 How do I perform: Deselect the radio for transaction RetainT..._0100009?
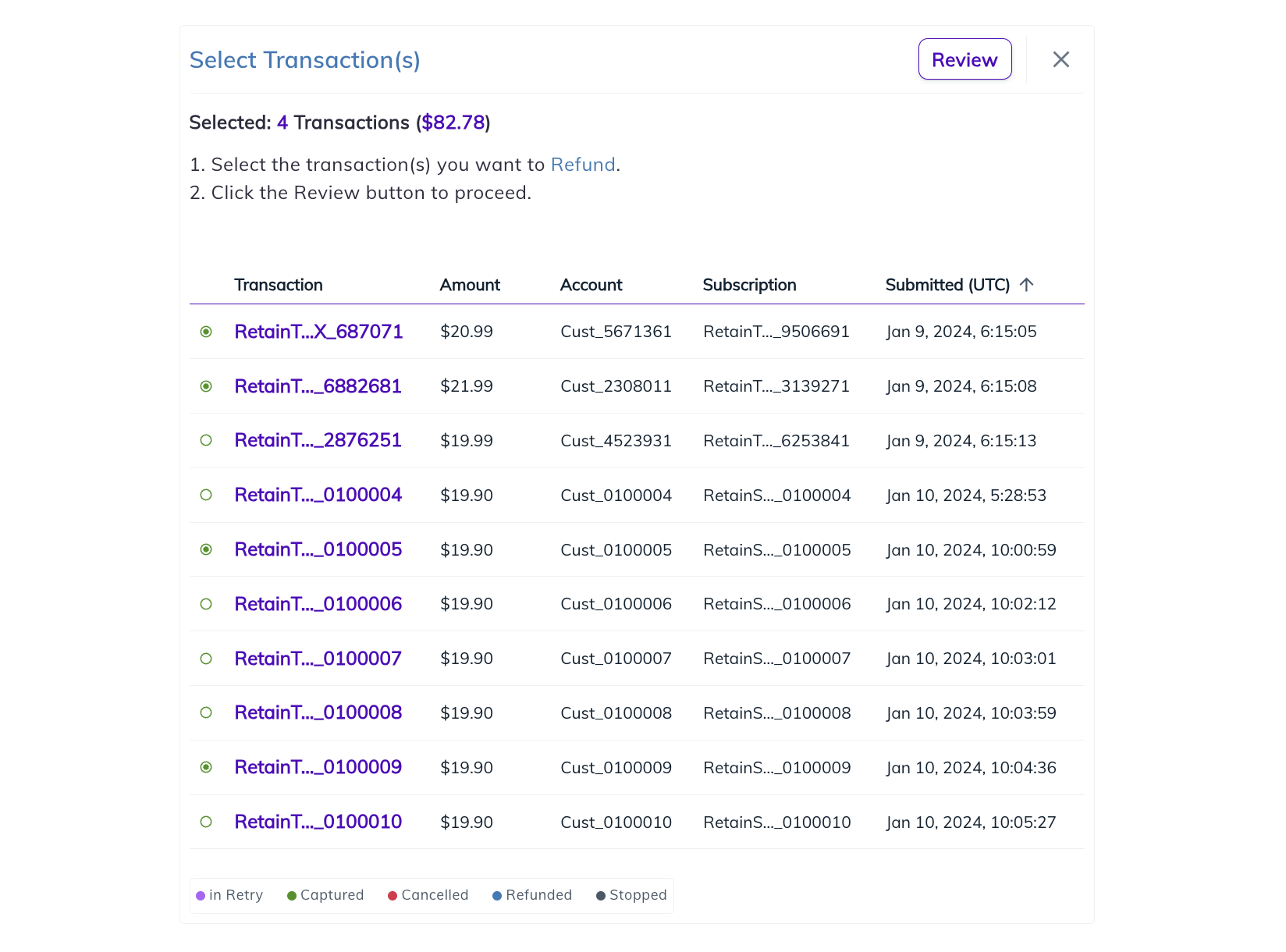(206, 767)
